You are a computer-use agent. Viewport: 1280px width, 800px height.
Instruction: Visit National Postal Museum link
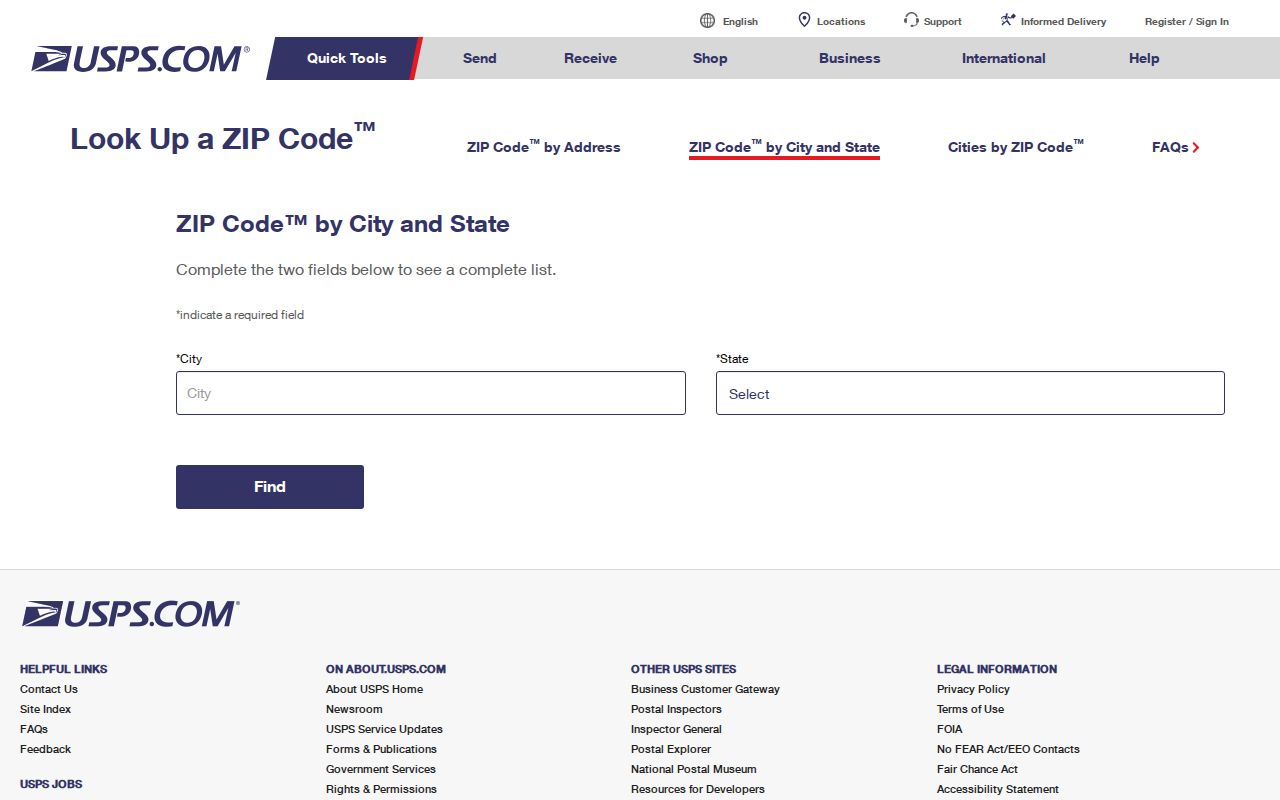tap(694, 769)
